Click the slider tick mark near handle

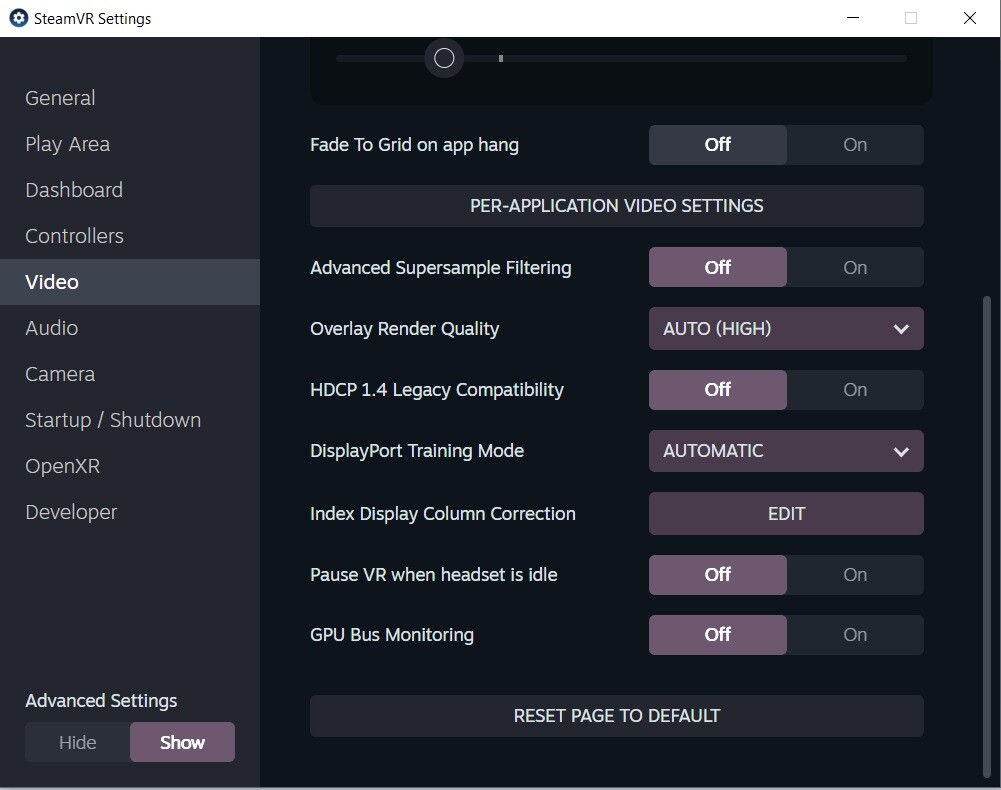[x=501, y=58]
